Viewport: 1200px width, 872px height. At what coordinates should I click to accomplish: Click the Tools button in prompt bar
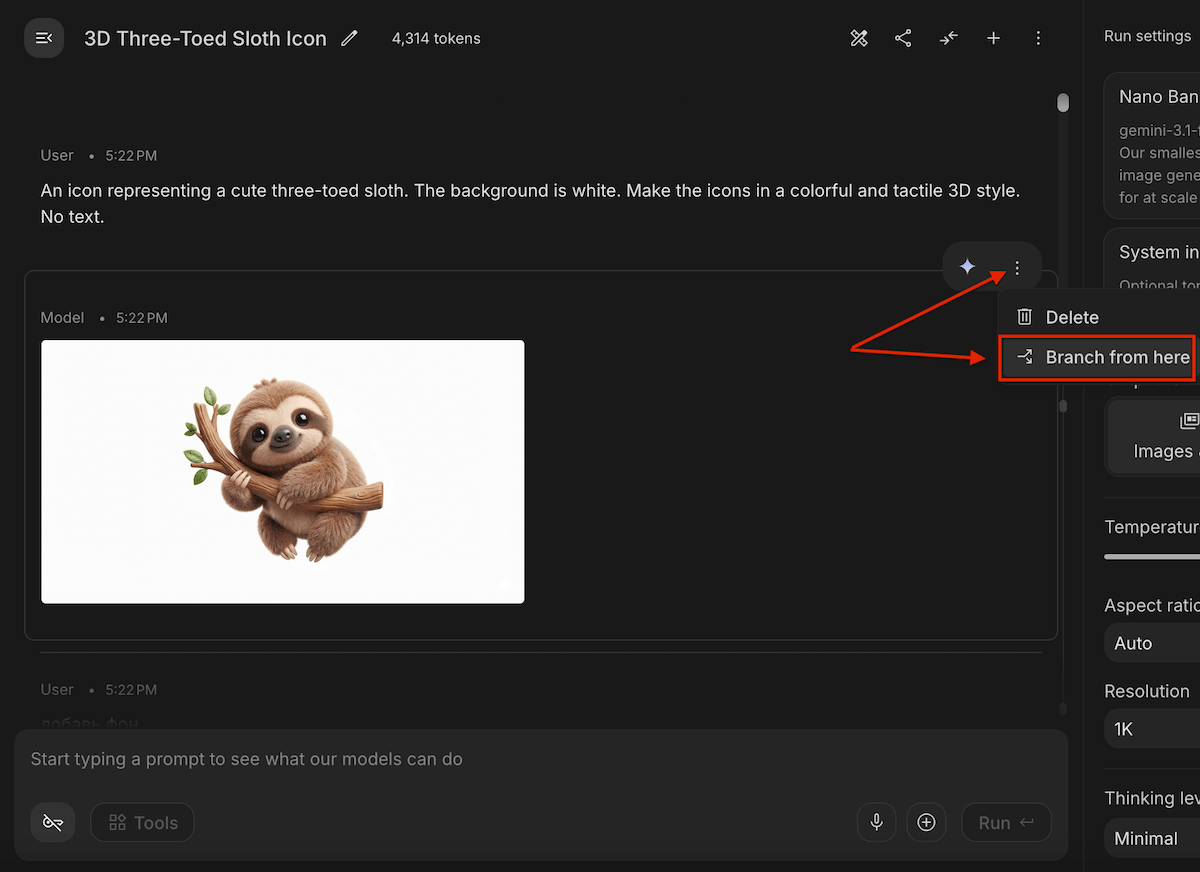tap(142, 822)
